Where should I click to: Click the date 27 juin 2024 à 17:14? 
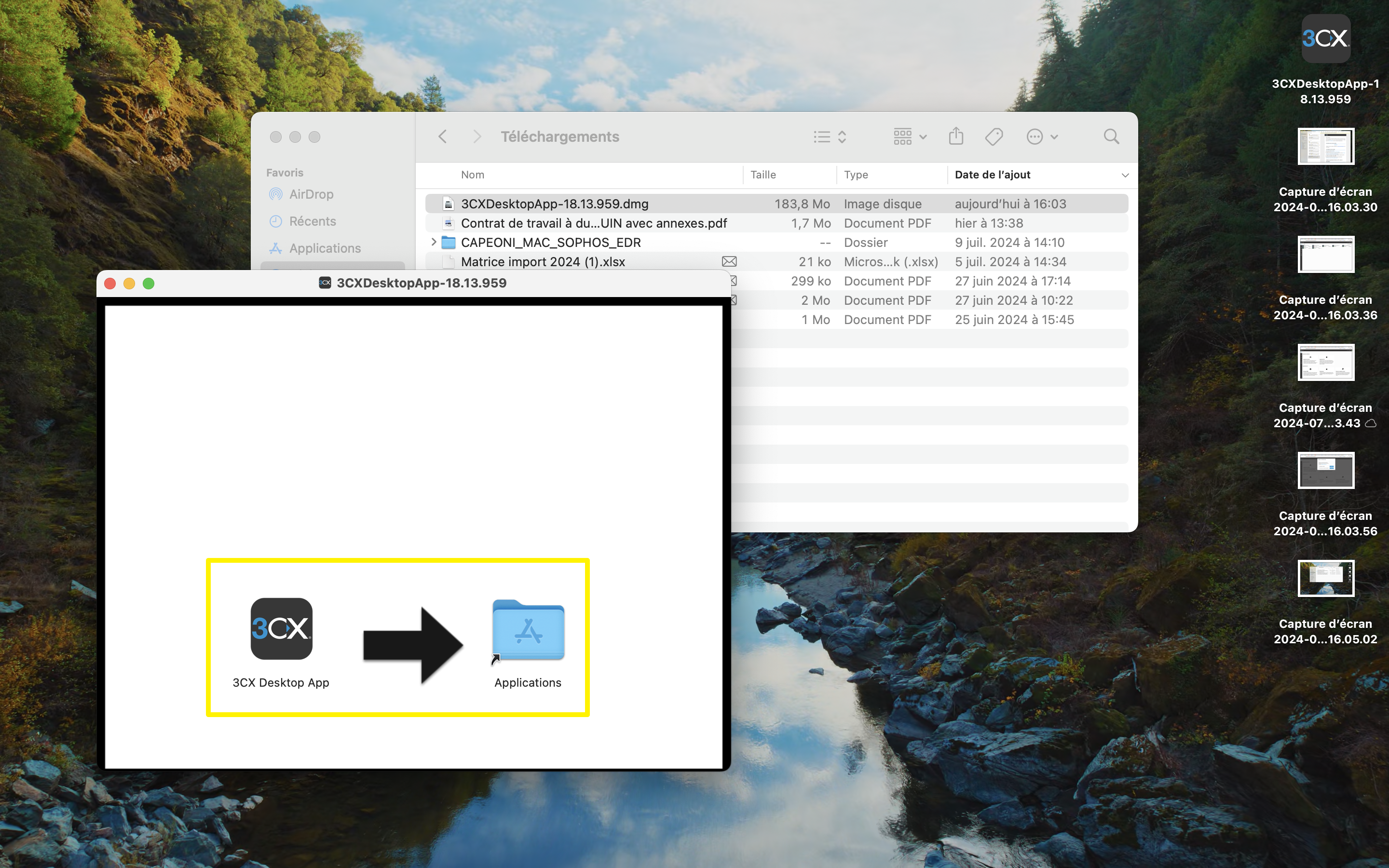coord(1012,281)
